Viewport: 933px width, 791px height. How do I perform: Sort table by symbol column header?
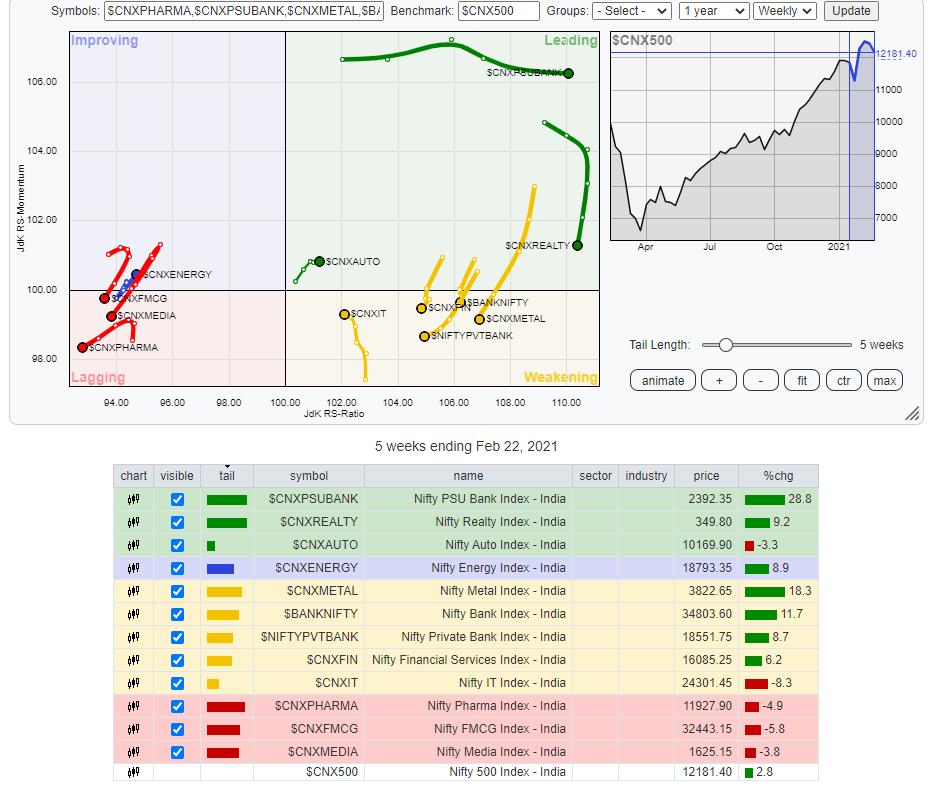click(x=309, y=476)
